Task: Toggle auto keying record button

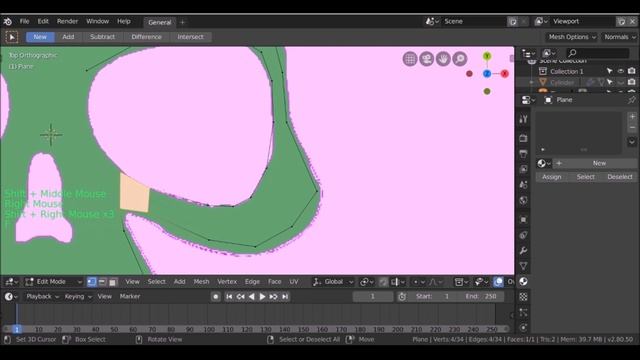Action: click(x=216, y=297)
